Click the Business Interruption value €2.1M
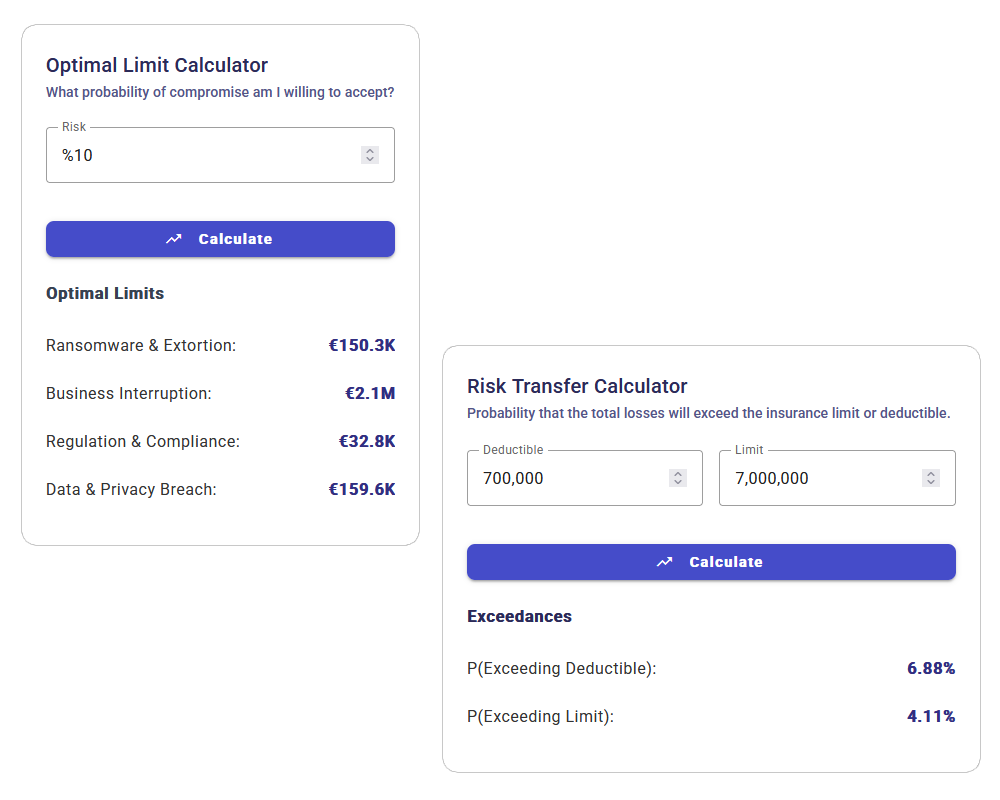 370,393
